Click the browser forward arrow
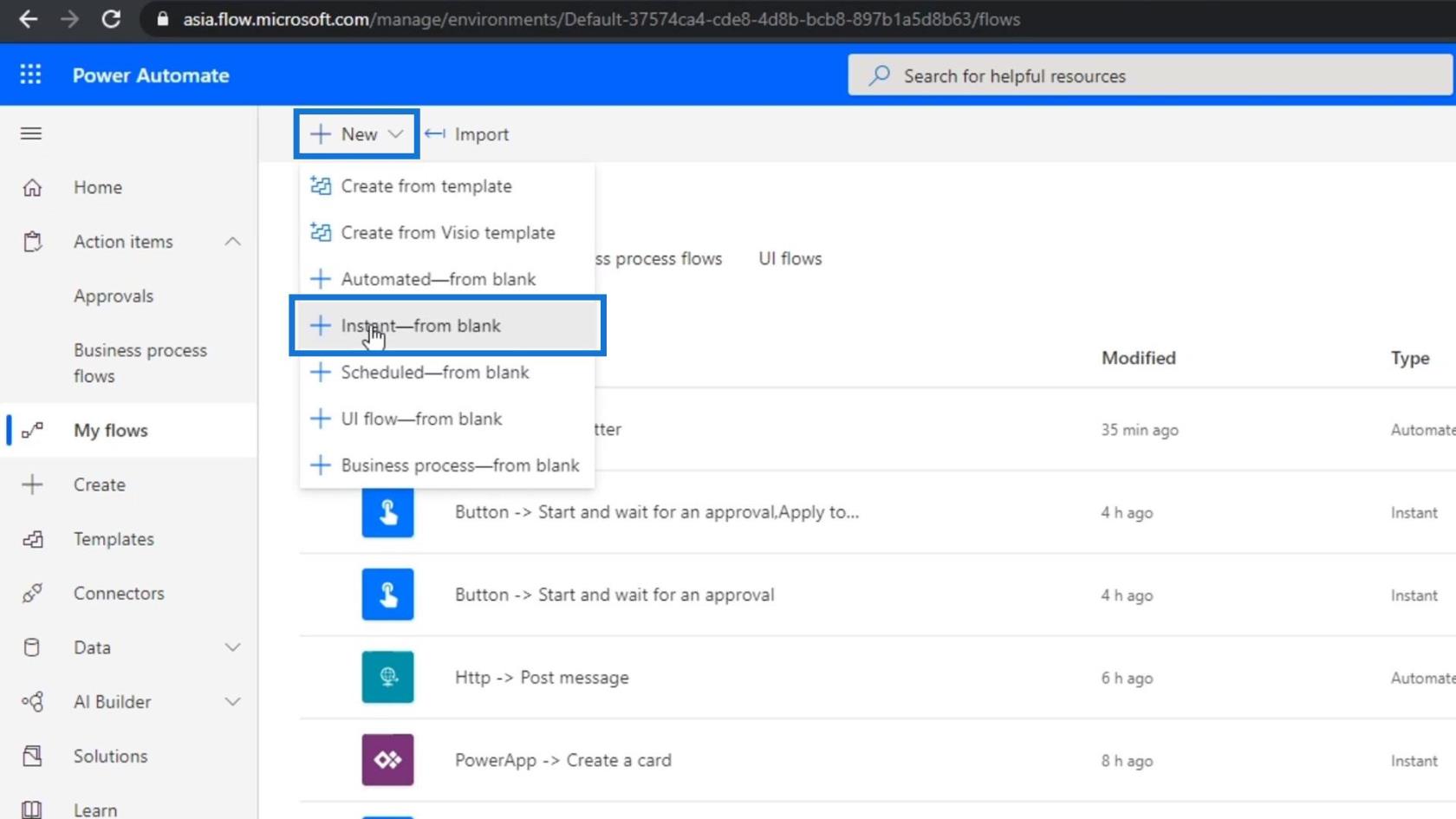The height and width of the screenshot is (819, 1456). 69,19
